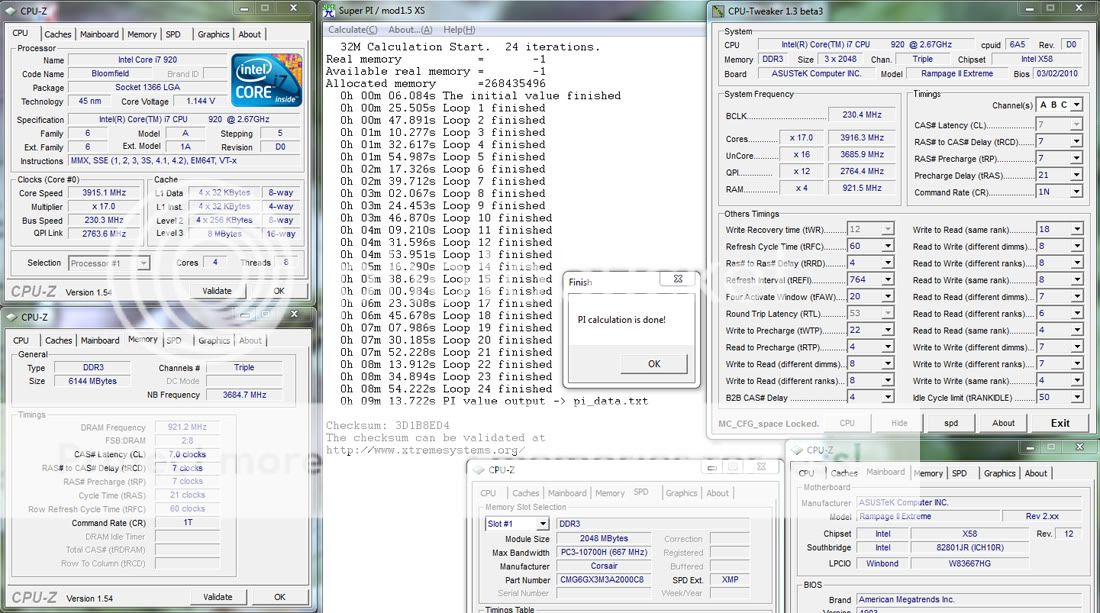Click the Southbridge 82801JR (ICH10R) value
This screenshot has height=613, width=1100.
970,547
